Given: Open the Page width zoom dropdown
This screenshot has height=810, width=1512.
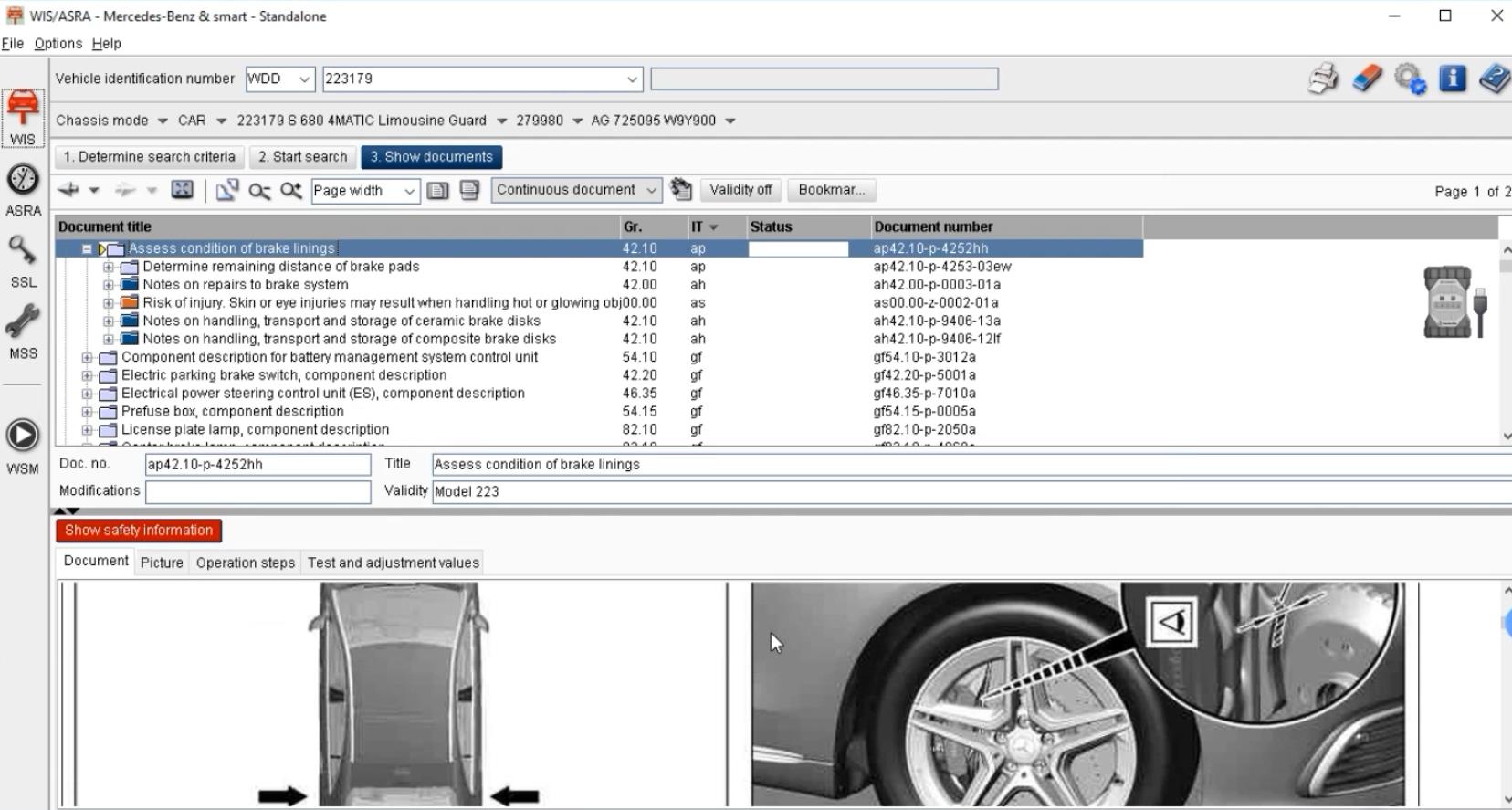Looking at the screenshot, I should (x=364, y=191).
